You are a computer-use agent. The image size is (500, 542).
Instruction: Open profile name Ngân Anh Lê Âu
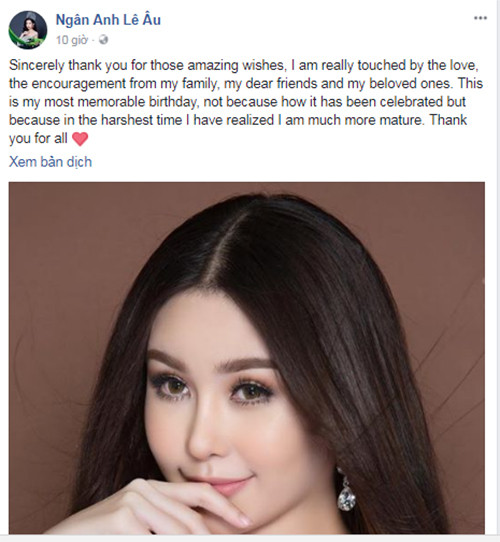[108, 20]
